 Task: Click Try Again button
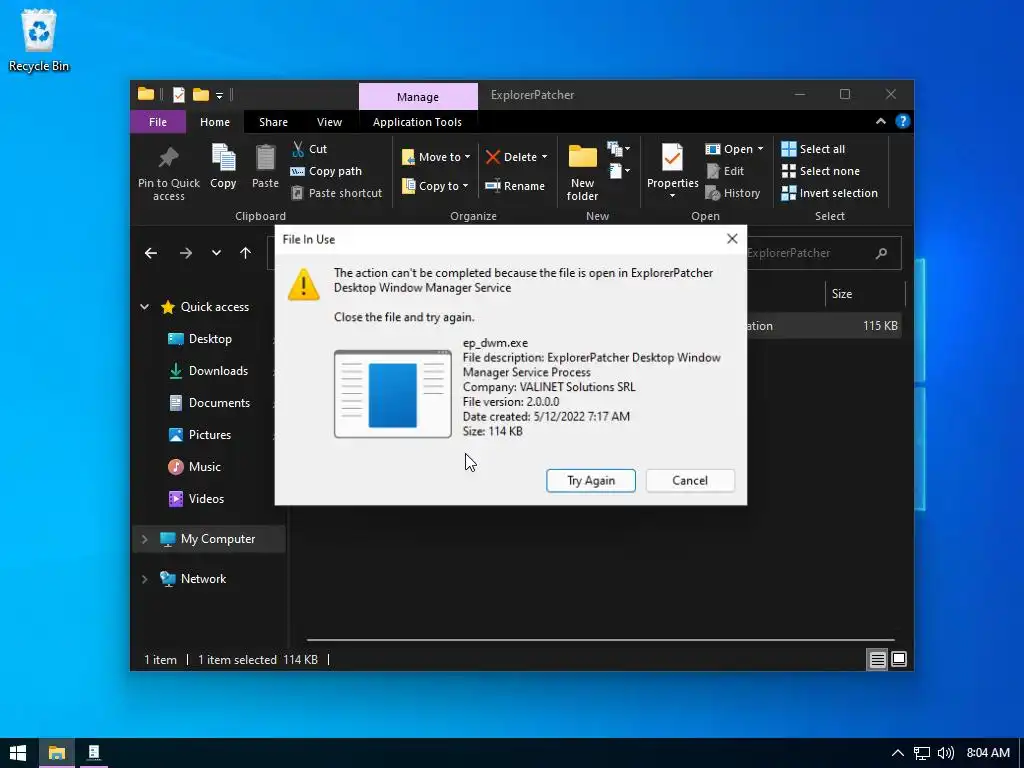[x=591, y=481]
